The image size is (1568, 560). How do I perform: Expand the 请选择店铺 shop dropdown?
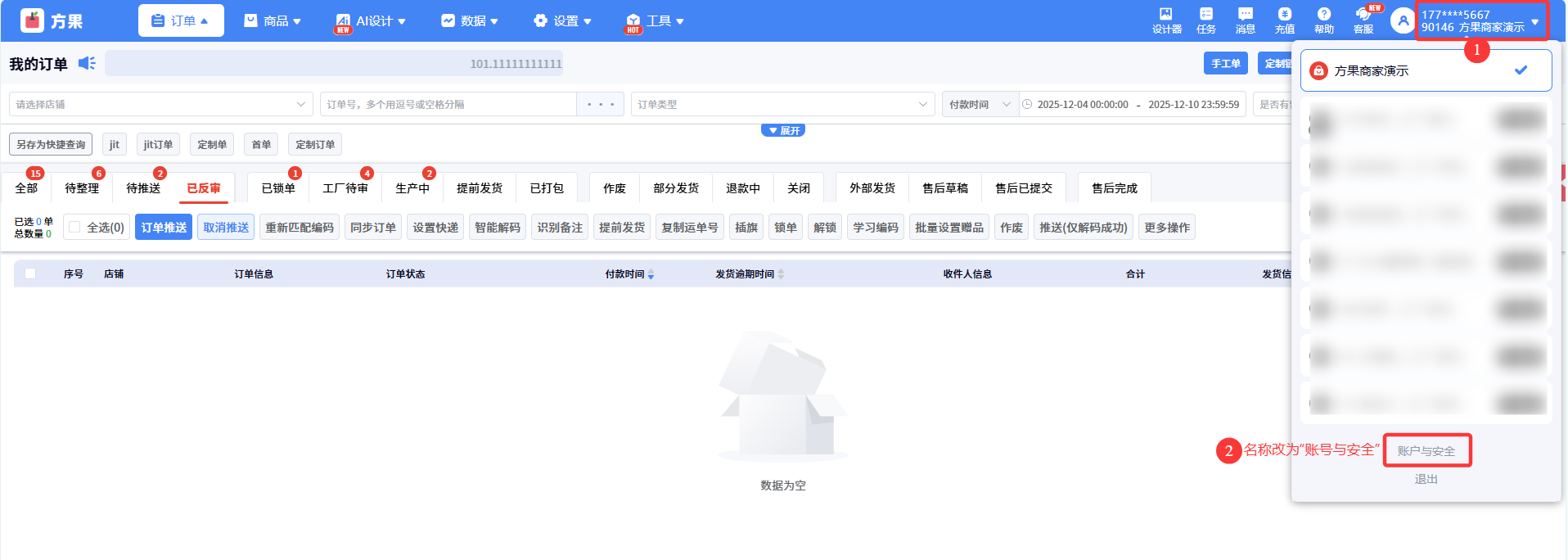(x=160, y=104)
